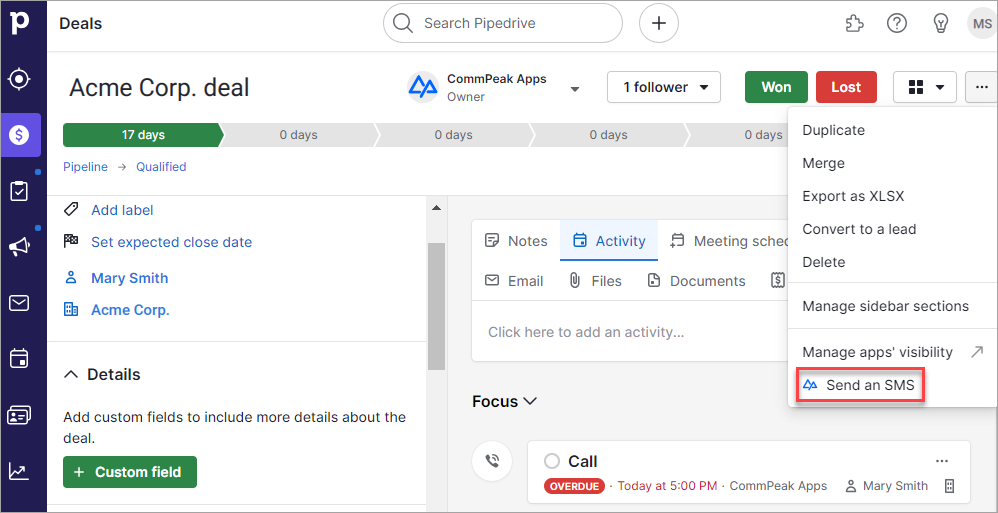
Task: Click the Qualified stage breadcrumb link
Action: [161, 167]
